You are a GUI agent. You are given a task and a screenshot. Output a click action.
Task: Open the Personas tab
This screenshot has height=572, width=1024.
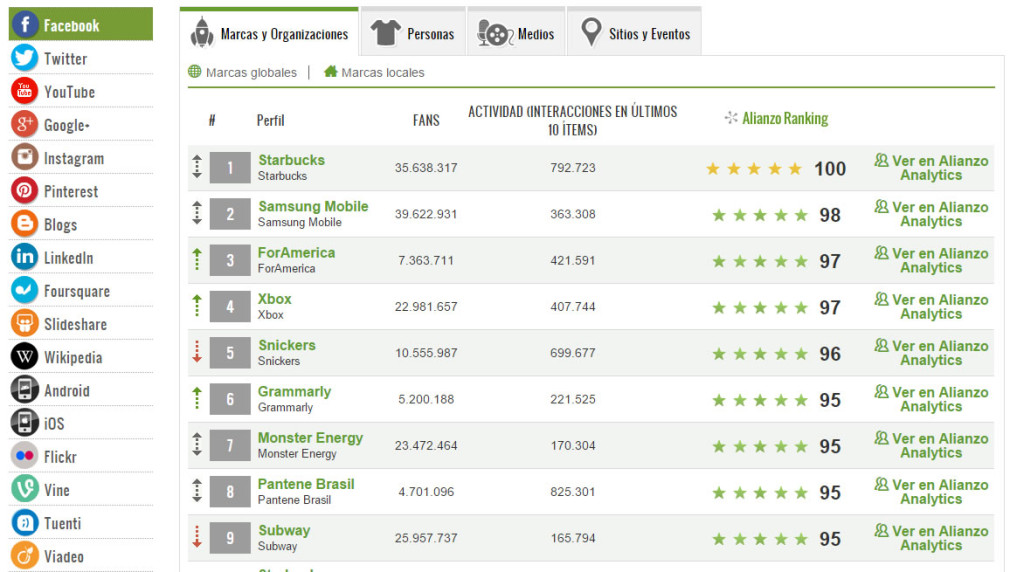tap(413, 32)
